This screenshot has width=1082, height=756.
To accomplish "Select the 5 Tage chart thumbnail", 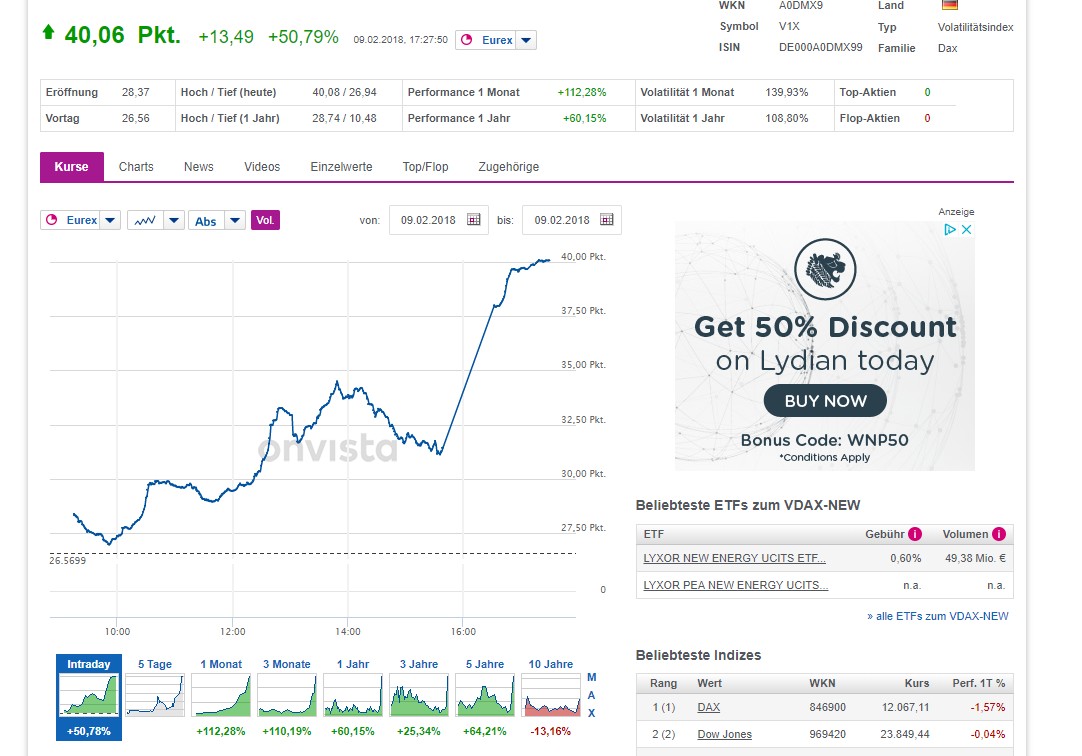I will point(155,692).
